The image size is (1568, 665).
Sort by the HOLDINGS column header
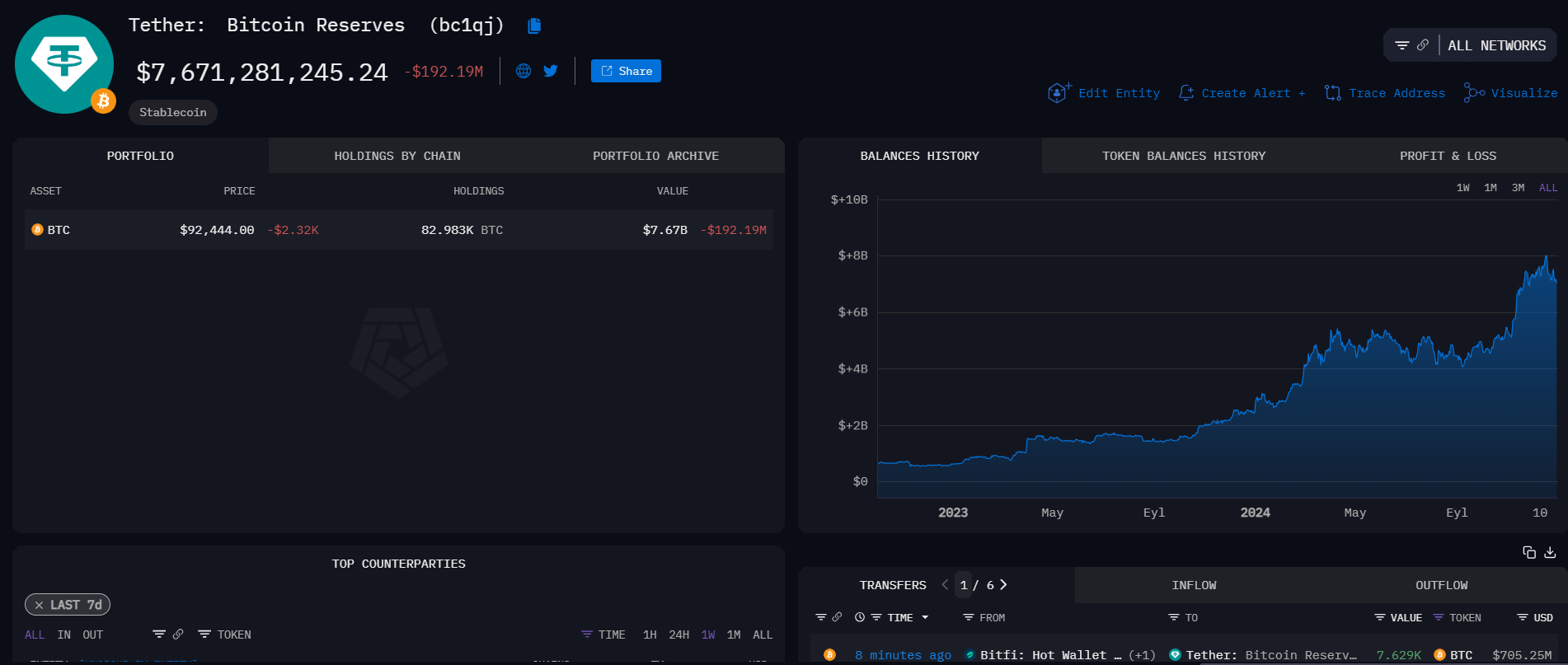point(478,191)
